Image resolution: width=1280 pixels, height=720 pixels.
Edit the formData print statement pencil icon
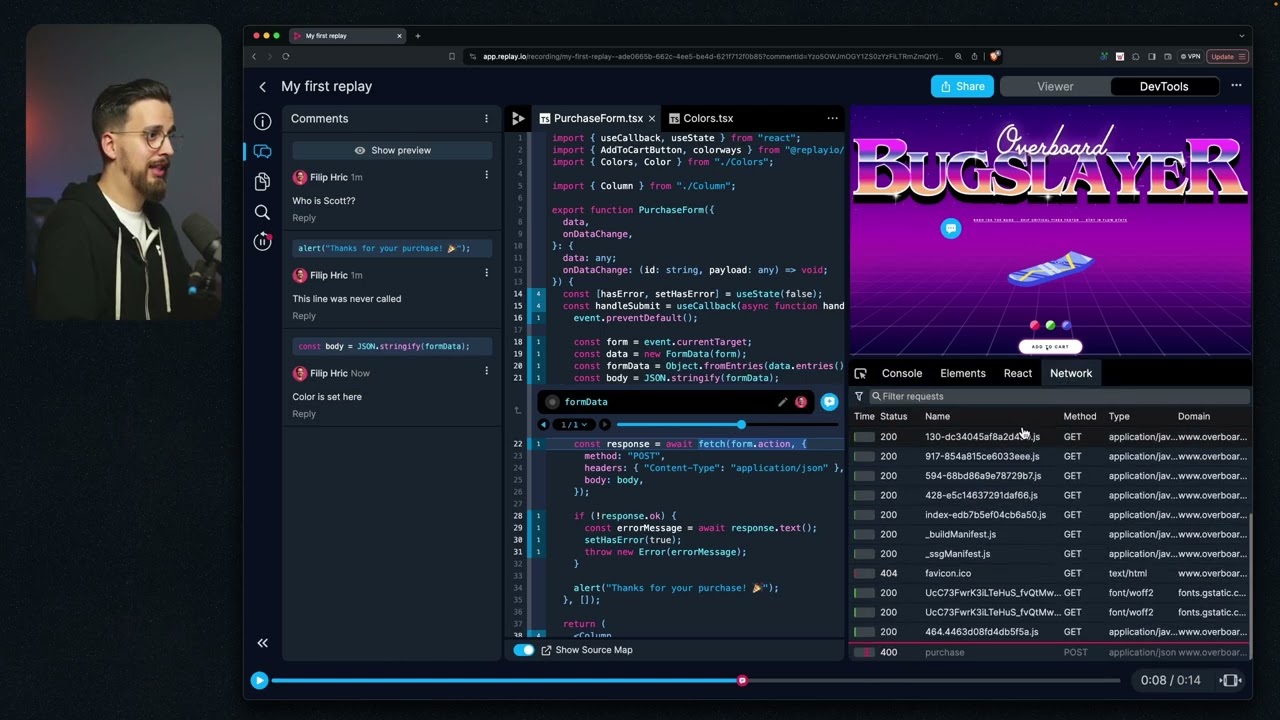pyautogui.click(x=783, y=402)
